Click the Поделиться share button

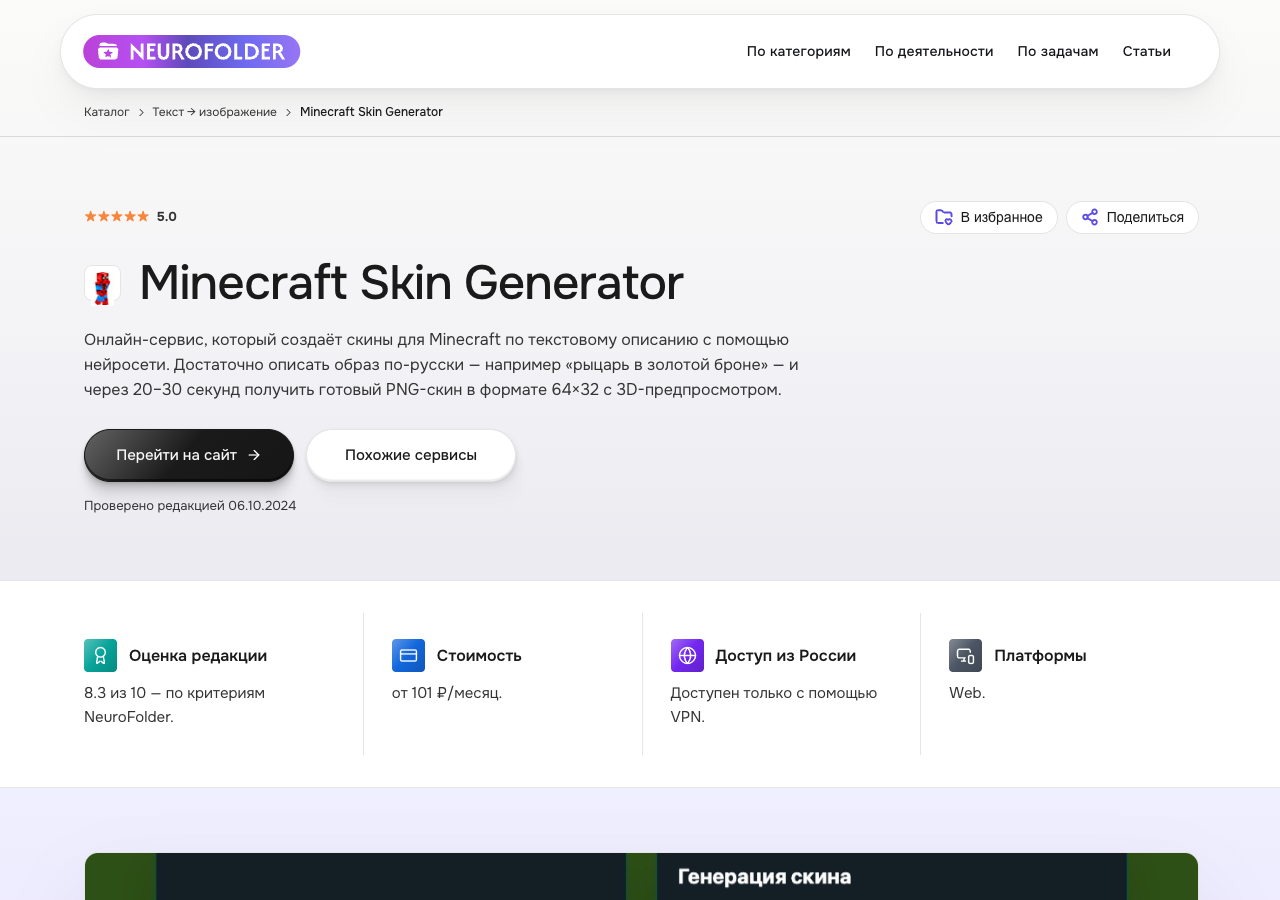pyautogui.click(x=1132, y=217)
